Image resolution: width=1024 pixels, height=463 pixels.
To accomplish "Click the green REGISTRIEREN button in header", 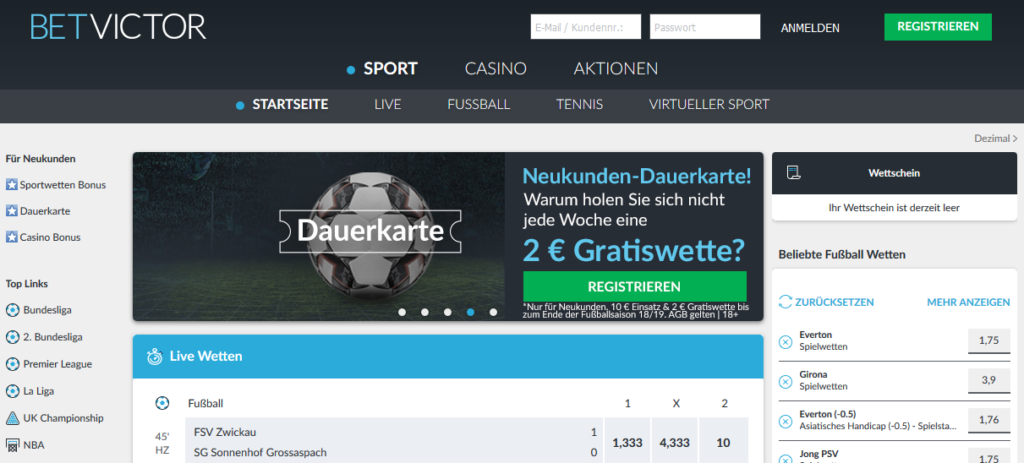I will (938, 27).
